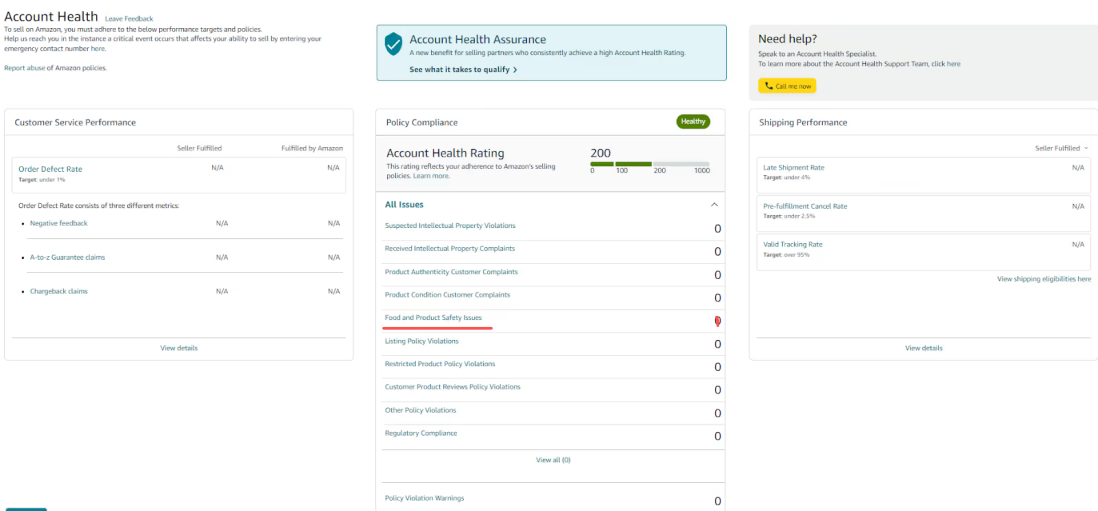Click the Healthy status badge
The height and width of the screenshot is (511, 1098).
(693, 122)
